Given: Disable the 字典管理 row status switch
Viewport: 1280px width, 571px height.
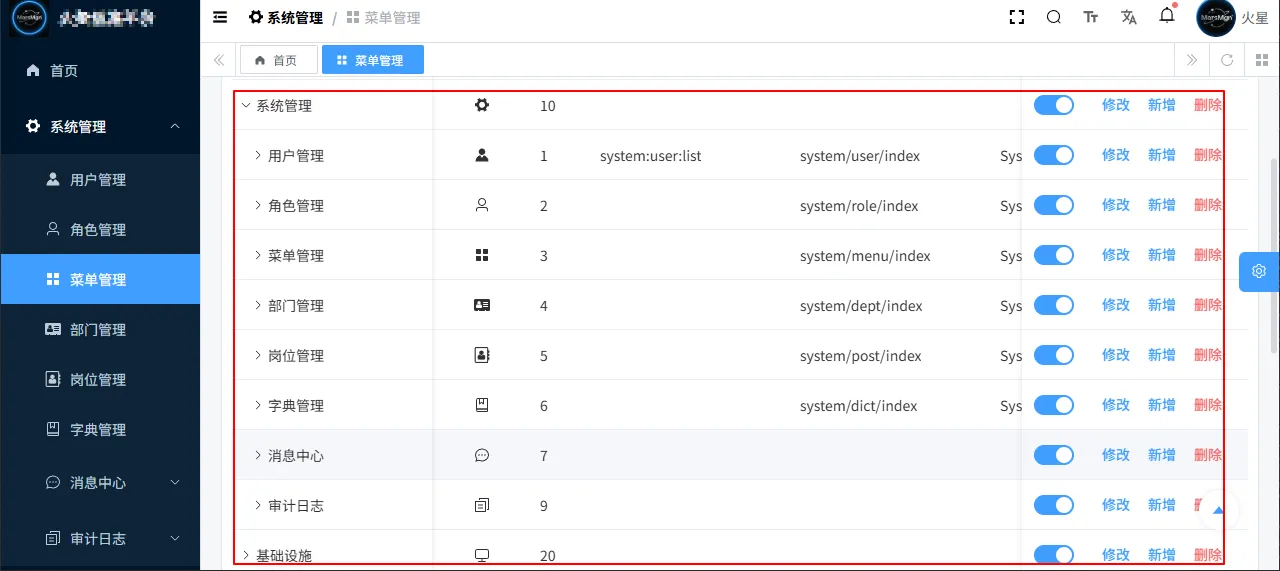Looking at the screenshot, I should [x=1053, y=405].
